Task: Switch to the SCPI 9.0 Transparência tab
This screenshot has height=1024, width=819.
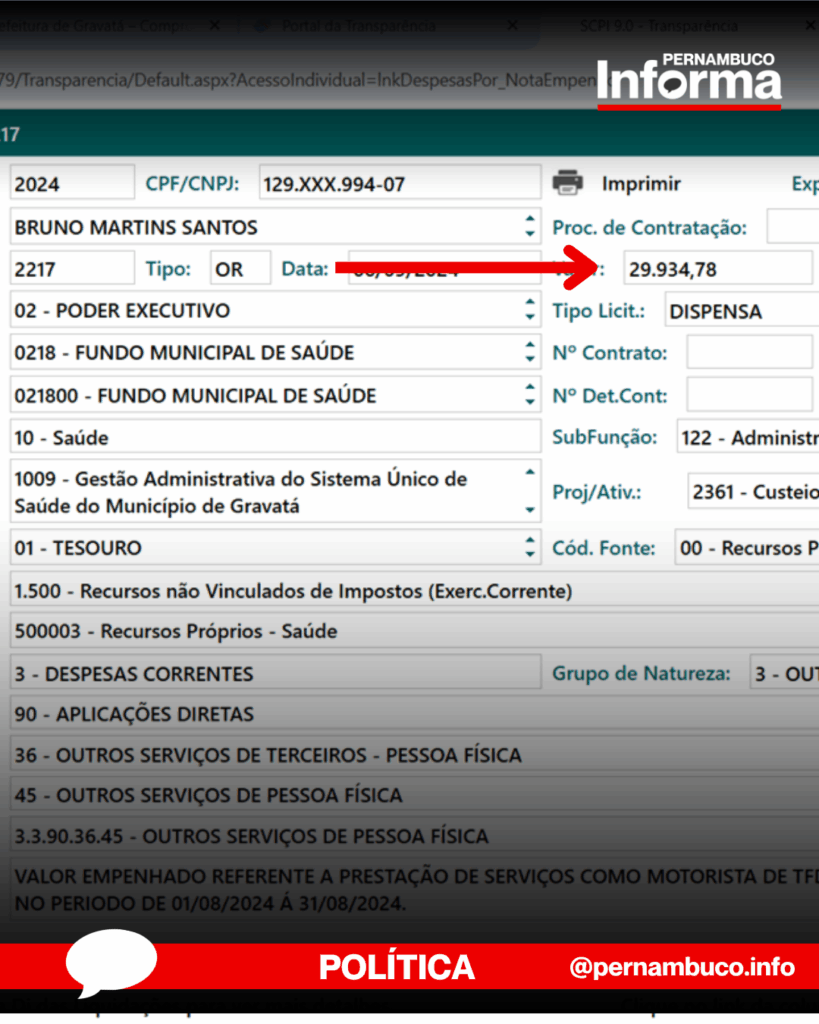Action: point(658,26)
